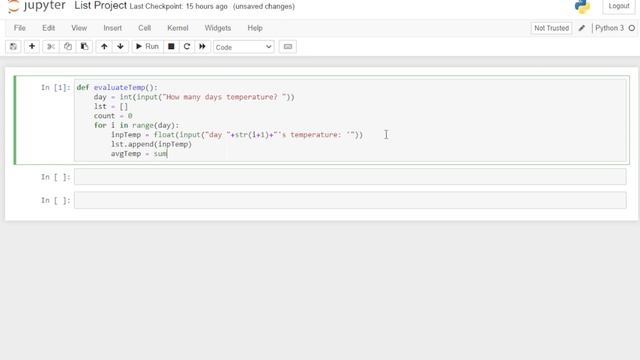This screenshot has height=360, width=640.
Task: Click the In [1]: cell prompt
Action: [x=56, y=87]
